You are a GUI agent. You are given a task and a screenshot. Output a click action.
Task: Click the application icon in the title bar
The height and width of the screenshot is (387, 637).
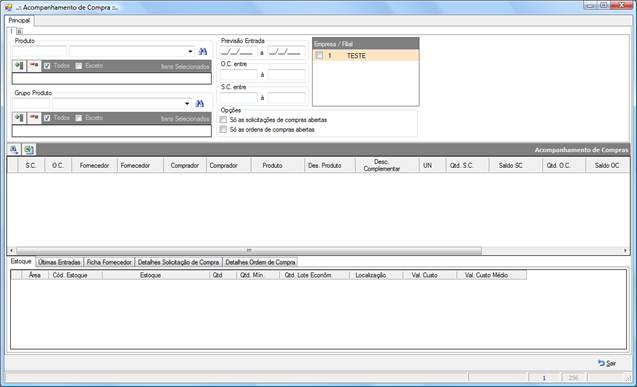(8, 7)
